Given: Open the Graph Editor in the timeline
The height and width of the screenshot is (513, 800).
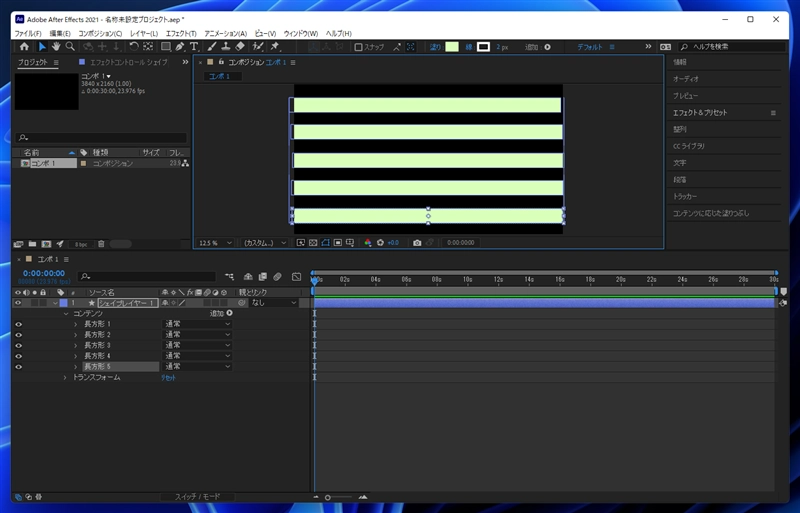Looking at the screenshot, I should pyautogui.click(x=296, y=277).
